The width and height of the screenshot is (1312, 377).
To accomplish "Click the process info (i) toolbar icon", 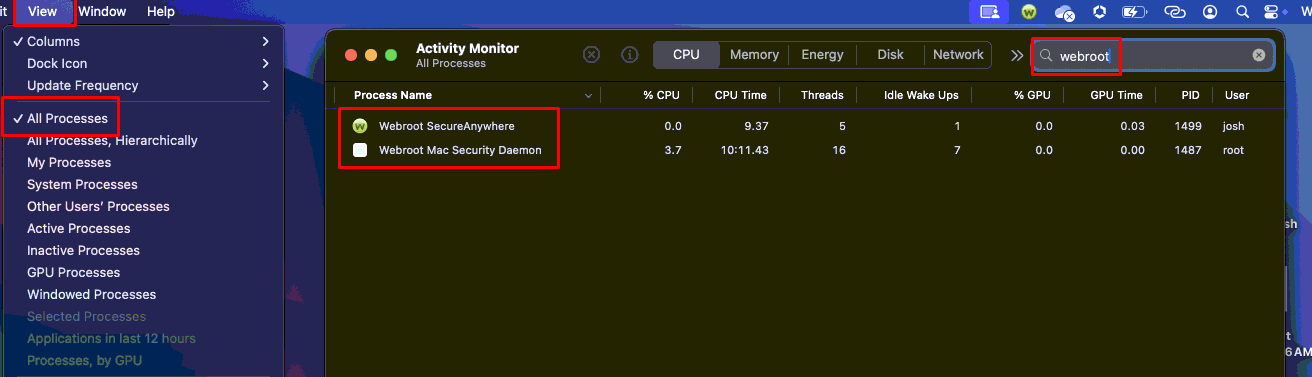I will point(630,55).
